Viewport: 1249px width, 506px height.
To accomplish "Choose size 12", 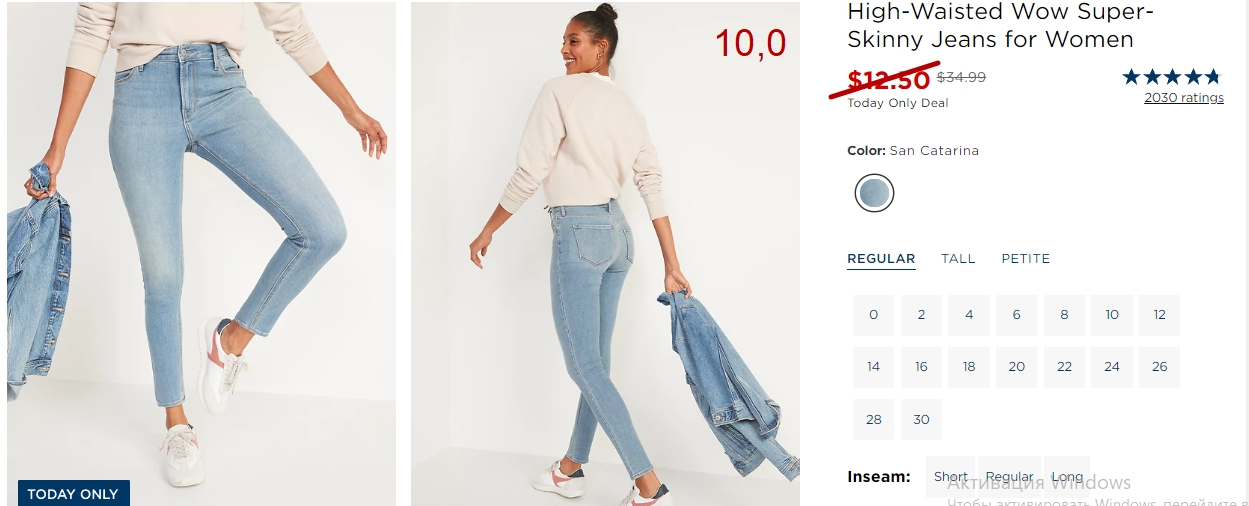I will pos(1160,315).
